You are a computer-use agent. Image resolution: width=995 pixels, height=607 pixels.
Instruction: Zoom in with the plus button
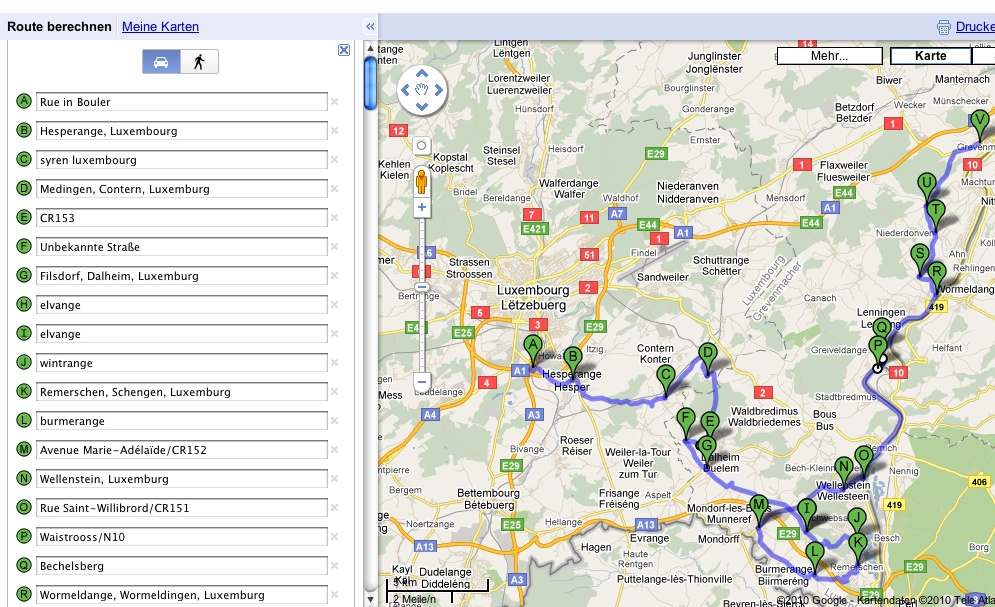pyautogui.click(x=422, y=208)
